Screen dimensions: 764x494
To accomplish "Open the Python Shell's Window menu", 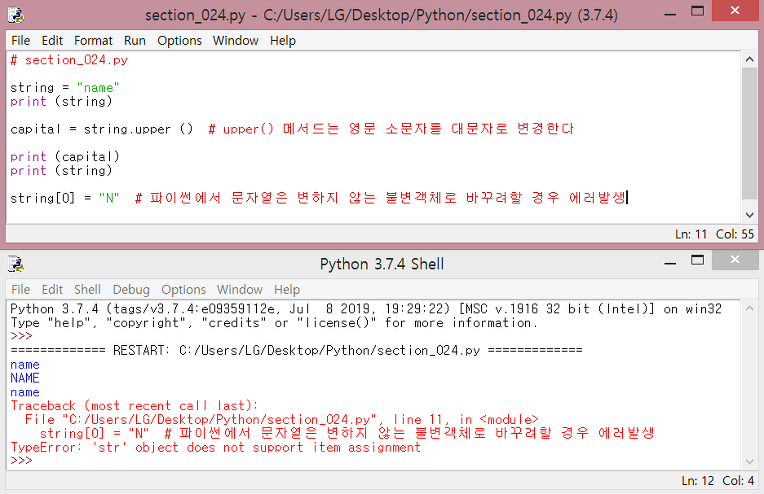I will [240, 289].
